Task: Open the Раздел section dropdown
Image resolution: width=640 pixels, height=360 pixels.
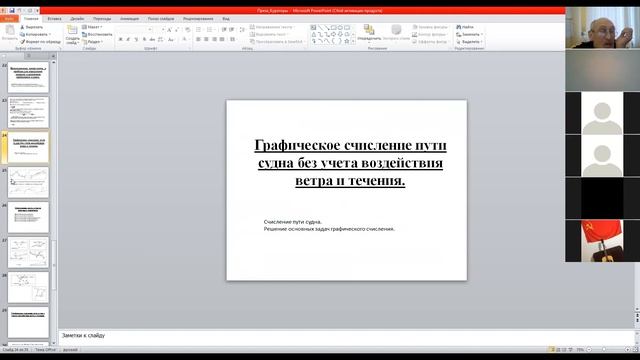Action: click(92, 42)
